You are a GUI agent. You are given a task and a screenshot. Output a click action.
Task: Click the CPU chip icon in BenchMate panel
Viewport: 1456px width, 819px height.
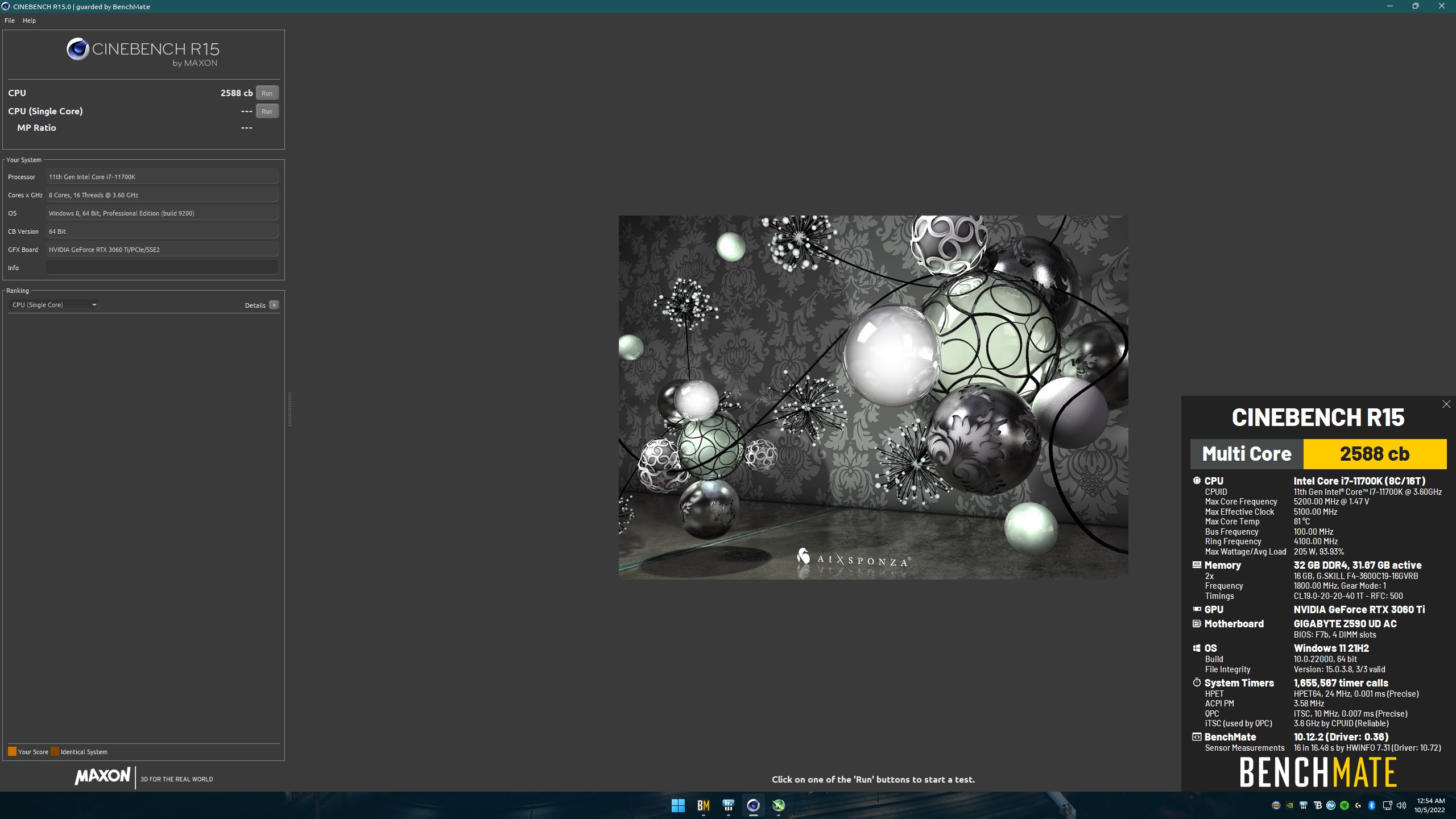tap(1197, 481)
